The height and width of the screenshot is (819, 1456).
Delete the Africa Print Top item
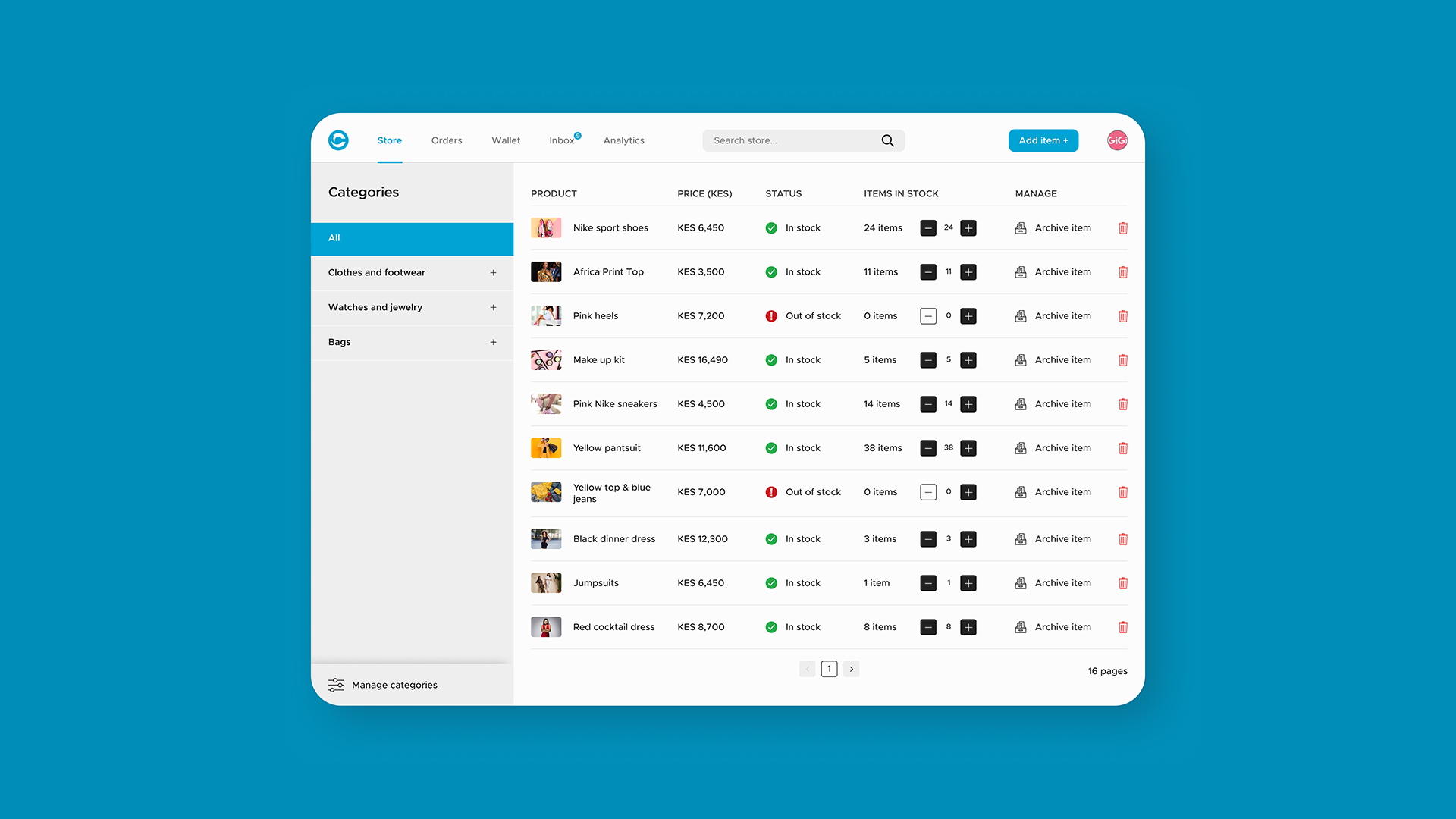pos(1123,272)
